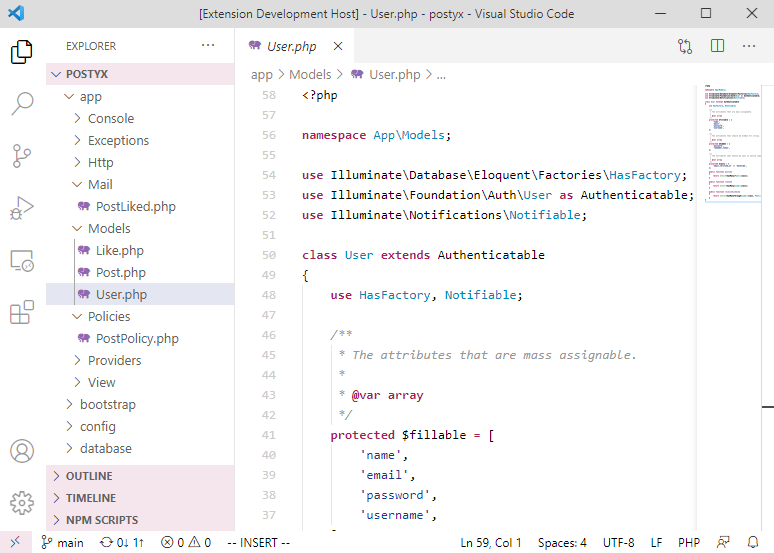Close the User.php editor tab
774x553 pixels.
tap(338, 46)
